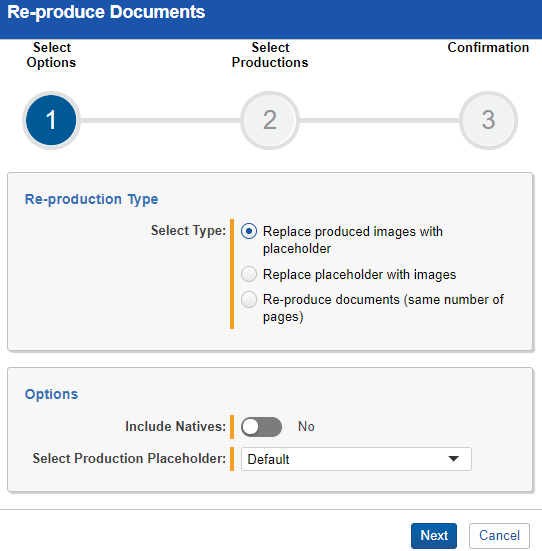
Task: Open the Select Production Placeholder dropdown
Action: point(356,459)
